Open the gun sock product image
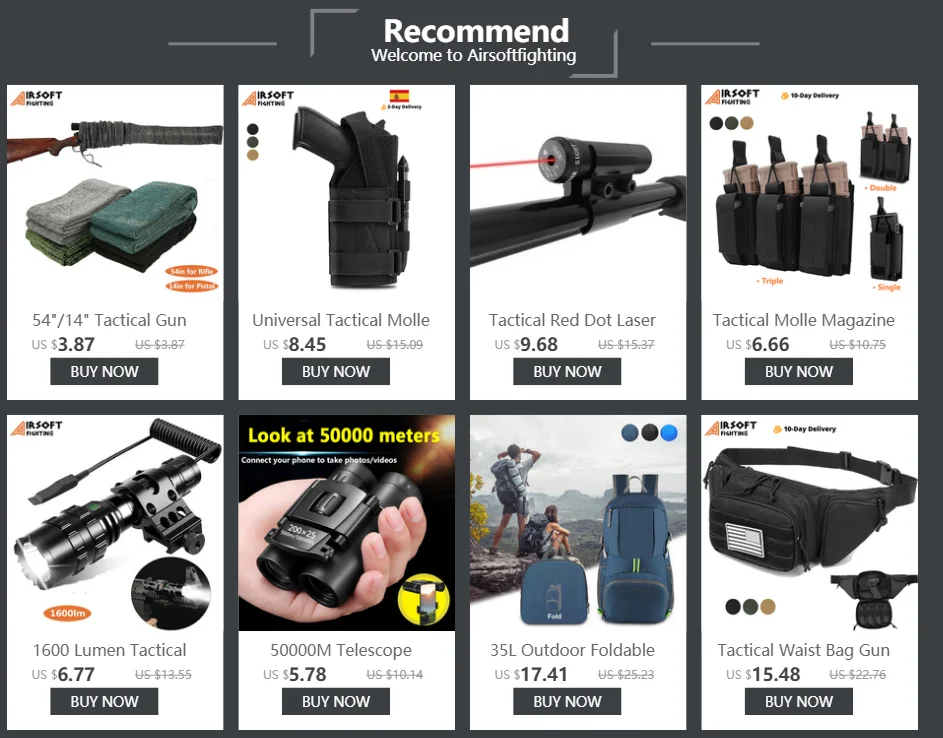 (x=115, y=193)
